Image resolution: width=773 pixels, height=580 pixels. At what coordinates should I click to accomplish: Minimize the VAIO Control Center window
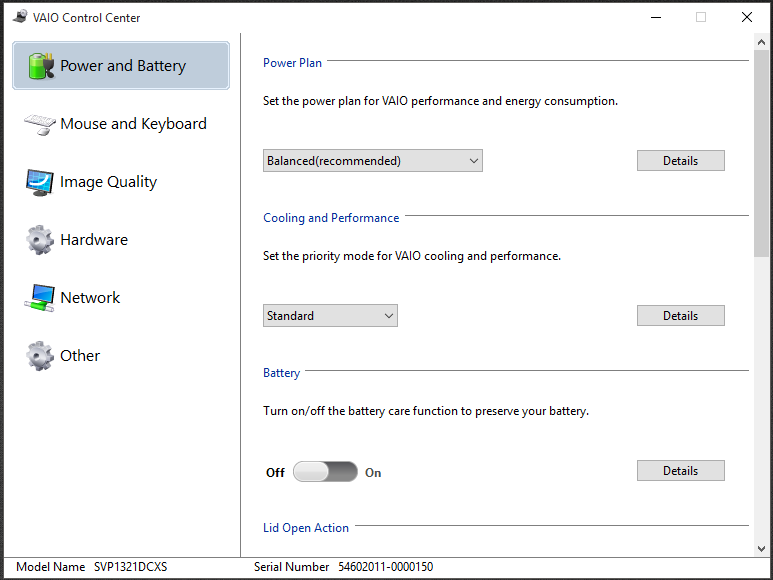[x=656, y=17]
